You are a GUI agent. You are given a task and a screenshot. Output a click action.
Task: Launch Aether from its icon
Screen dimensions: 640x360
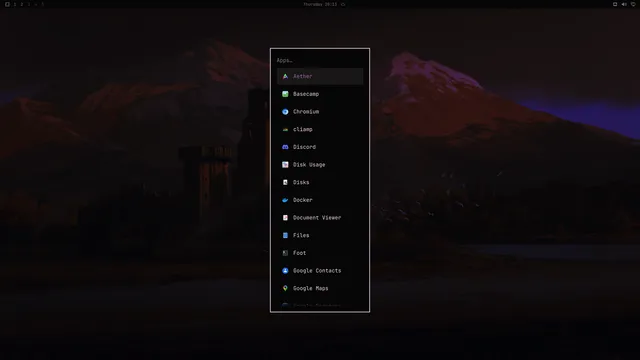(285, 76)
